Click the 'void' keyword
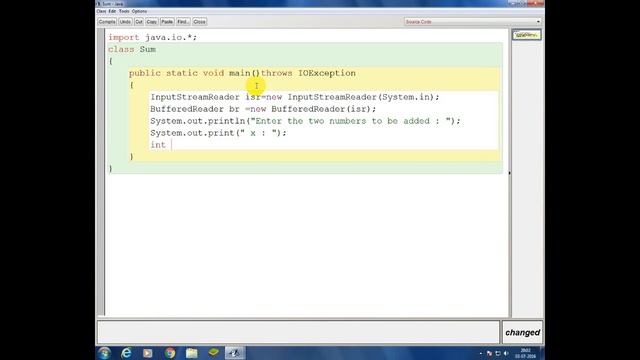This screenshot has width=640, height=360. click(x=213, y=73)
